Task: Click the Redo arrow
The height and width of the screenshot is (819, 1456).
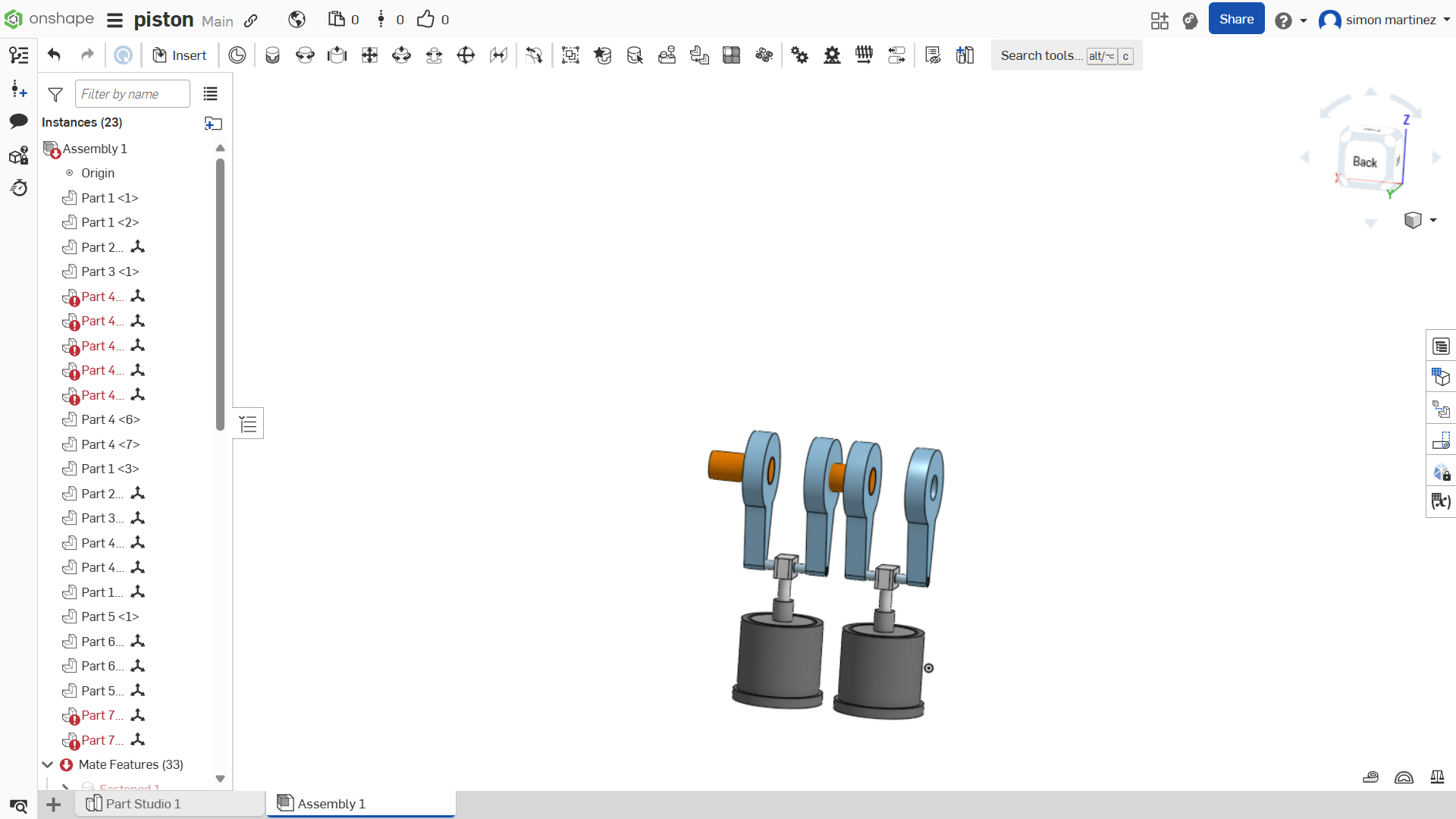Action: (87, 55)
